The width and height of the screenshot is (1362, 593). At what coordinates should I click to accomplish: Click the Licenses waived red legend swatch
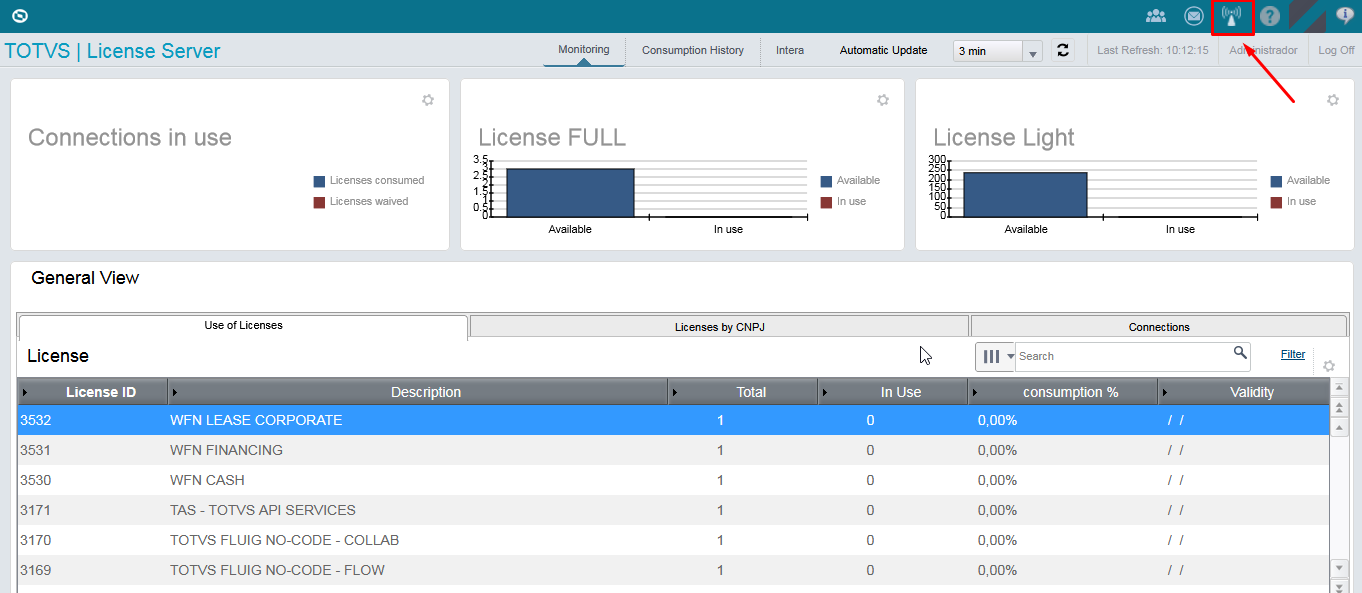319,203
